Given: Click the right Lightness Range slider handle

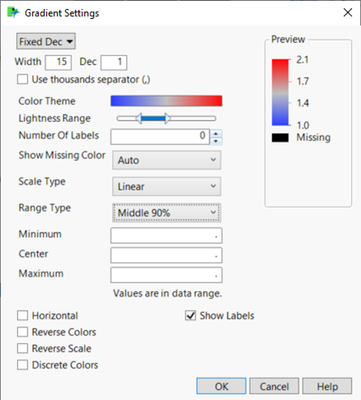Looking at the screenshot, I should coord(168,118).
